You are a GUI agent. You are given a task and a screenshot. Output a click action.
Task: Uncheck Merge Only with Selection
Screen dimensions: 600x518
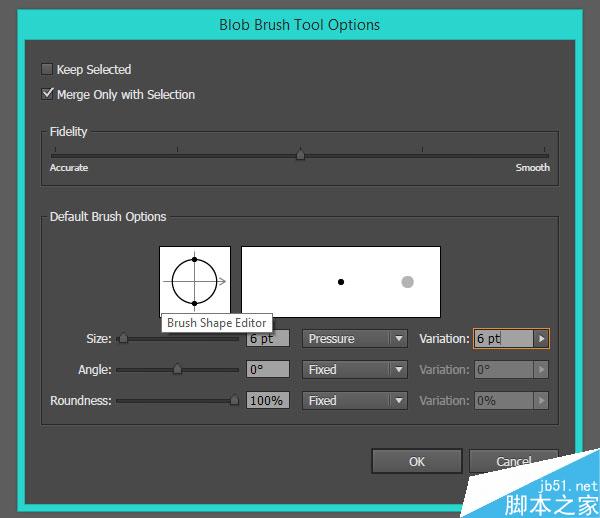coord(47,94)
